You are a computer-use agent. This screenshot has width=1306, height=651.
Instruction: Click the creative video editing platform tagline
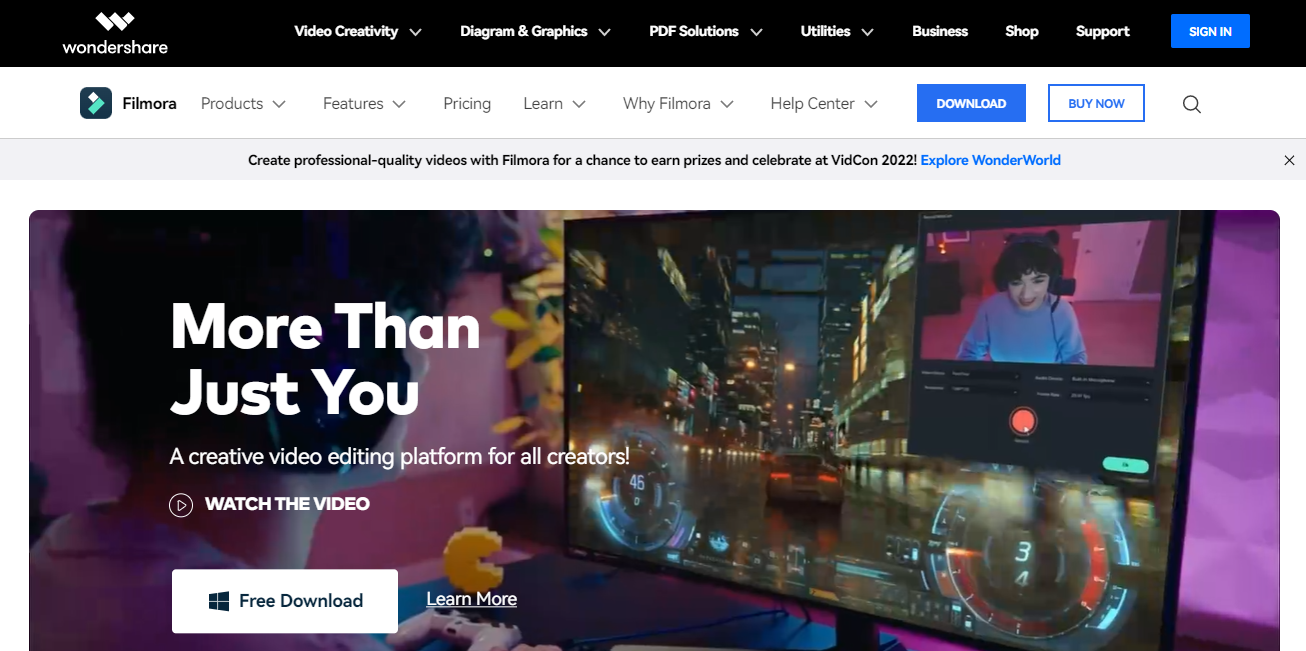400,457
